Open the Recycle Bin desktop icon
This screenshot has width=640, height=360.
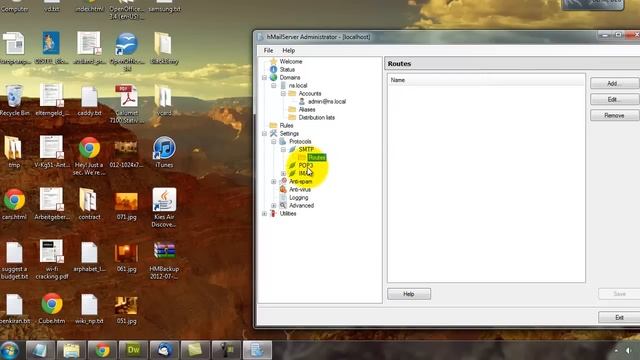click(x=14, y=100)
